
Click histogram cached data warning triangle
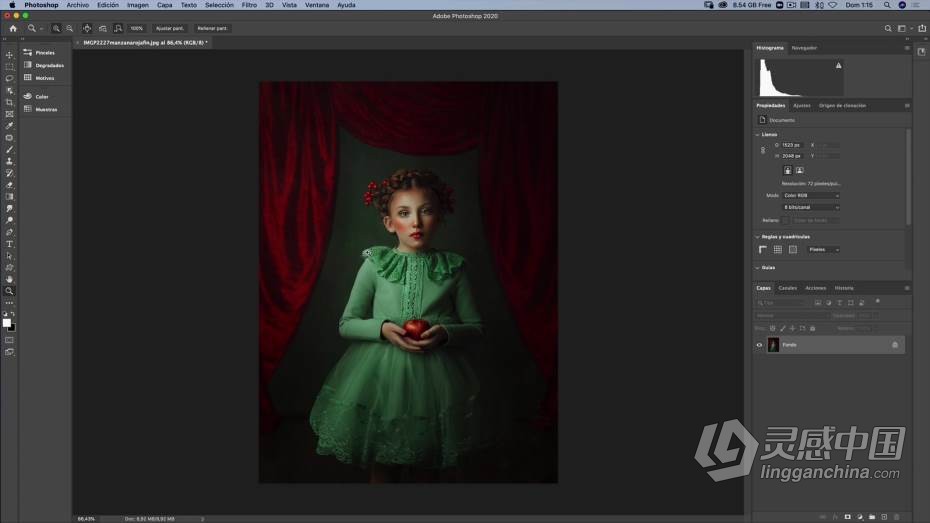pyautogui.click(x=839, y=65)
